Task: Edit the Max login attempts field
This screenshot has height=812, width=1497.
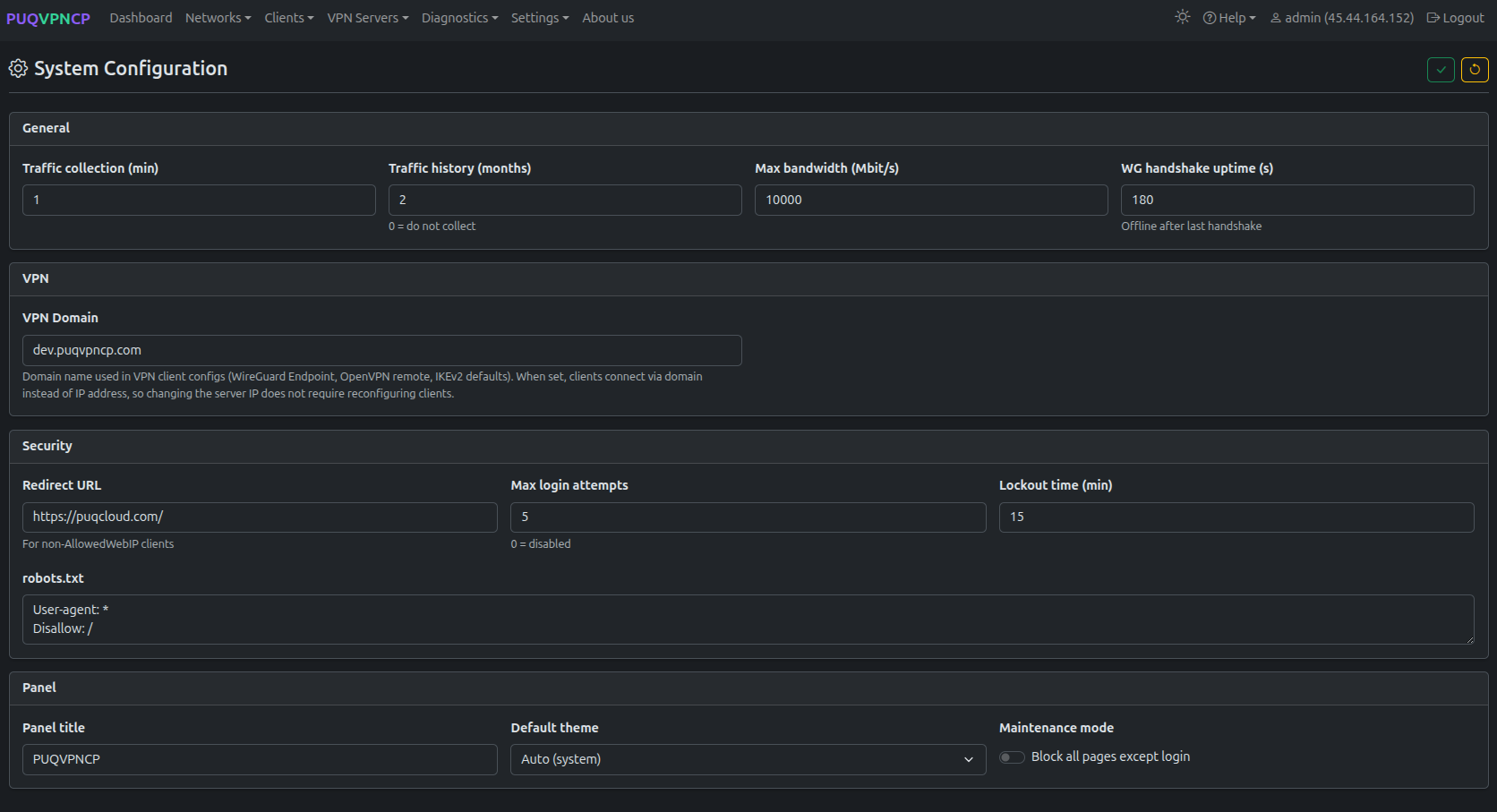Action: coord(748,517)
